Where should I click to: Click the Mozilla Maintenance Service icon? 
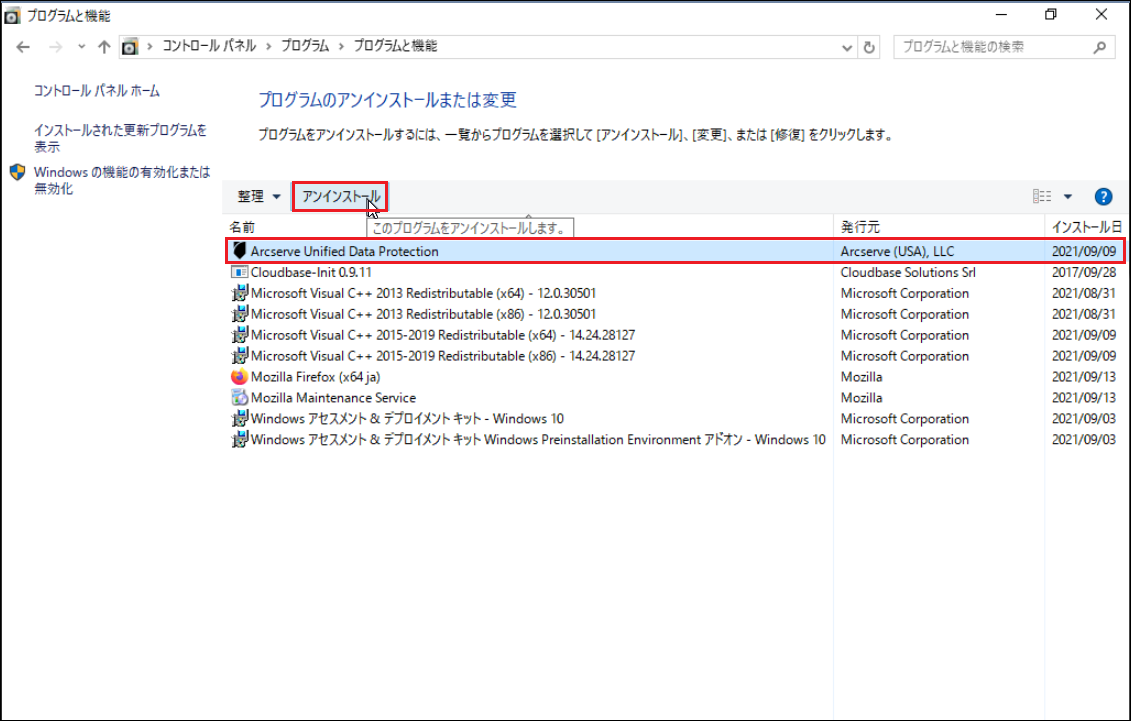[x=239, y=397]
